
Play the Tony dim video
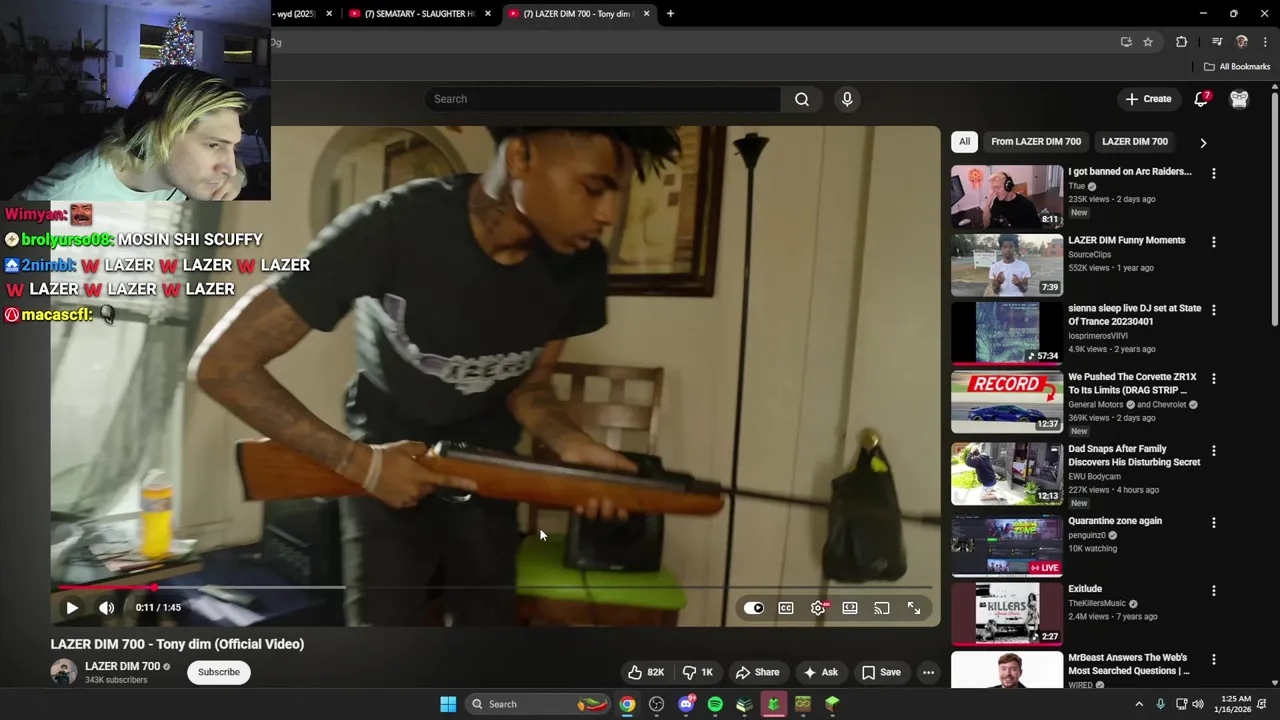pyautogui.click(x=72, y=607)
